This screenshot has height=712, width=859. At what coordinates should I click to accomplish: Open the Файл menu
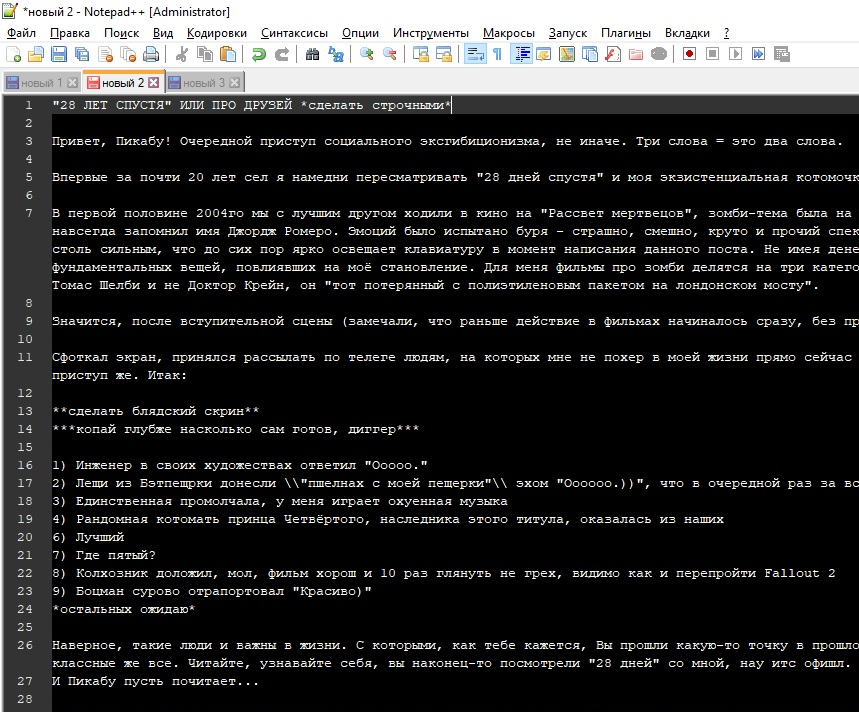(x=21, y=33)
